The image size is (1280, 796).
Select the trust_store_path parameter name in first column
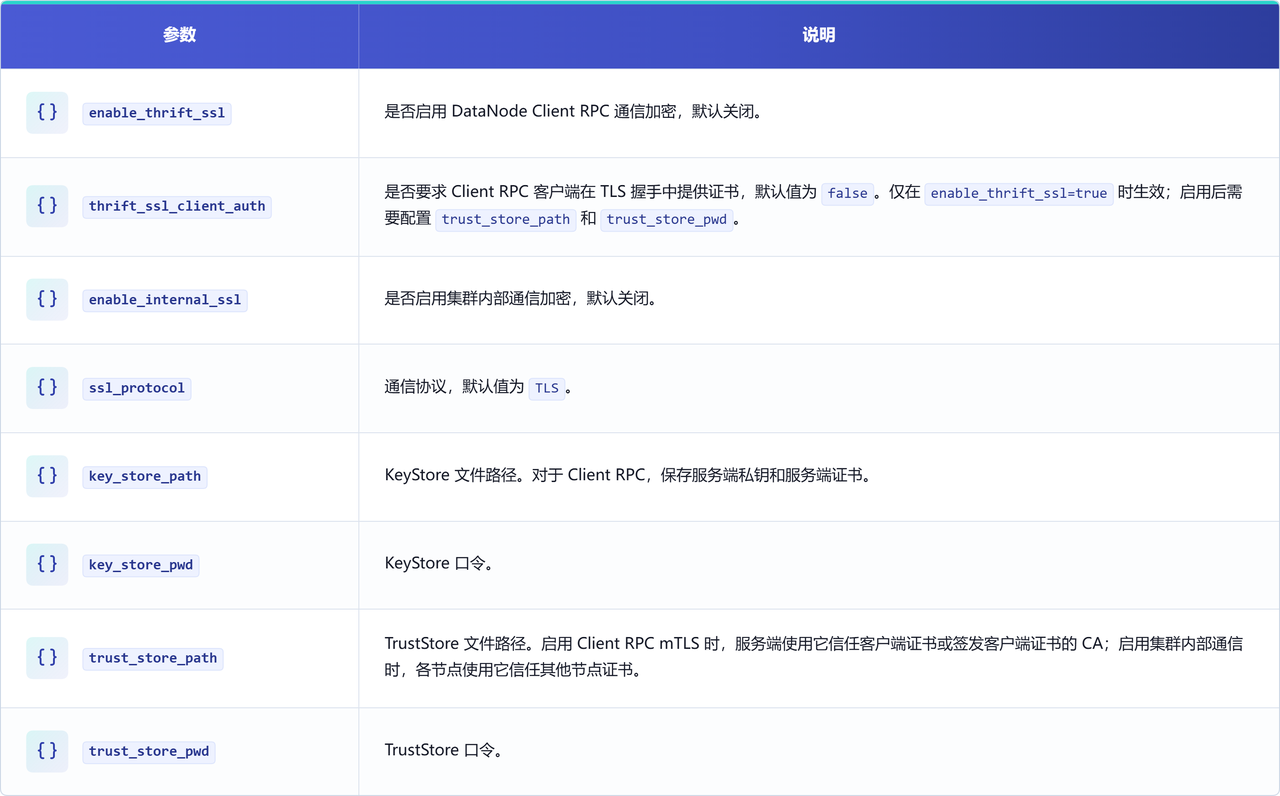153,658
